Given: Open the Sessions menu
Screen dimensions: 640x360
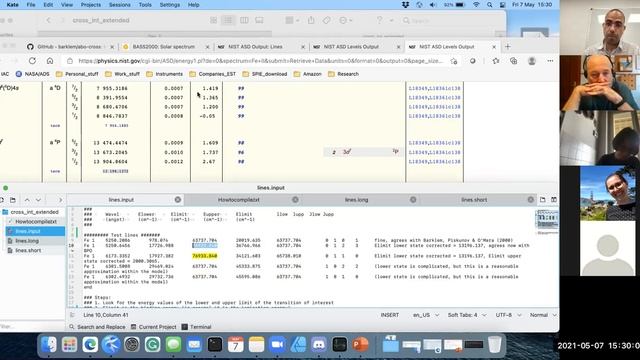Looking at the screenshot, I should coord(120,5).
